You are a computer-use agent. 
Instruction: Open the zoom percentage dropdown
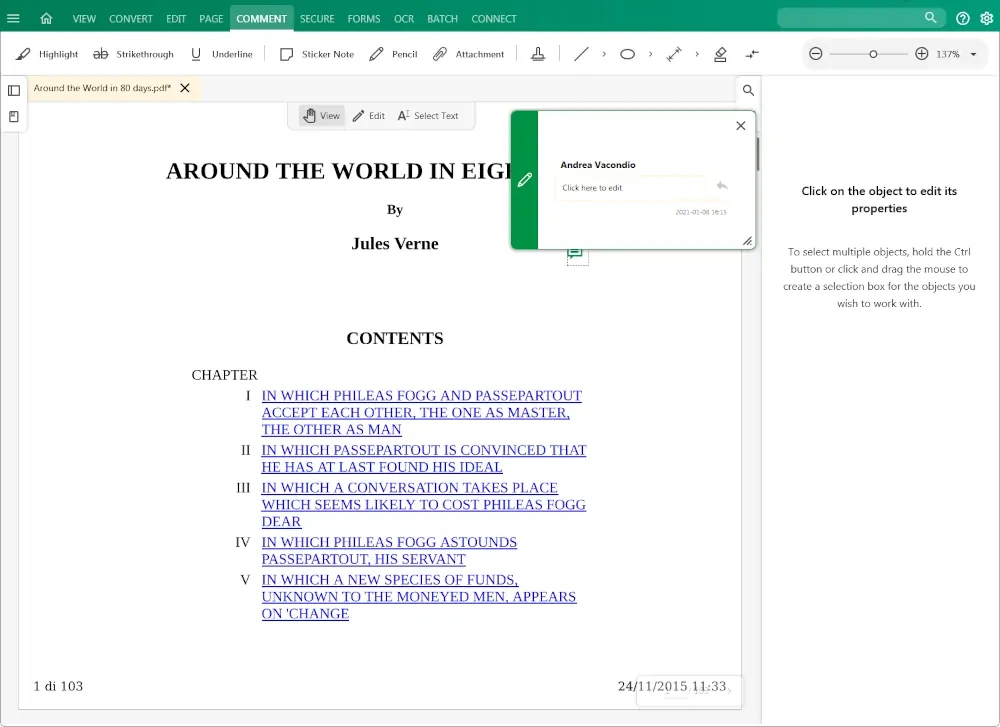(973, 54)
